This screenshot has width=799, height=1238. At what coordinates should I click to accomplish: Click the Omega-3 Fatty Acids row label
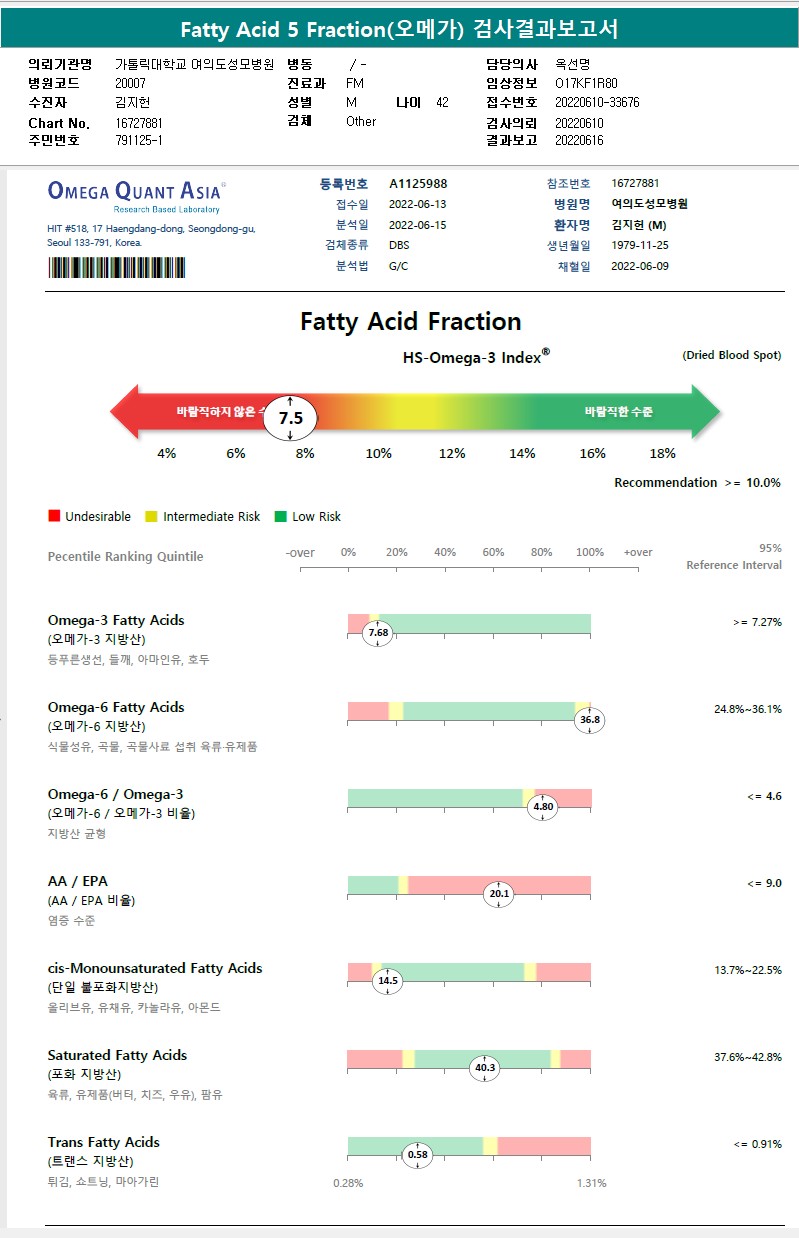point(116,620)
